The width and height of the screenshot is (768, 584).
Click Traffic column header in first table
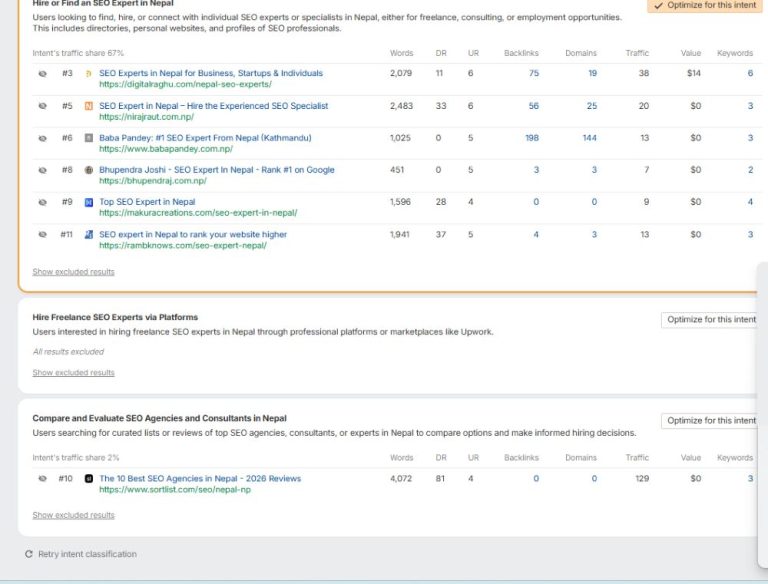(637, 53)
